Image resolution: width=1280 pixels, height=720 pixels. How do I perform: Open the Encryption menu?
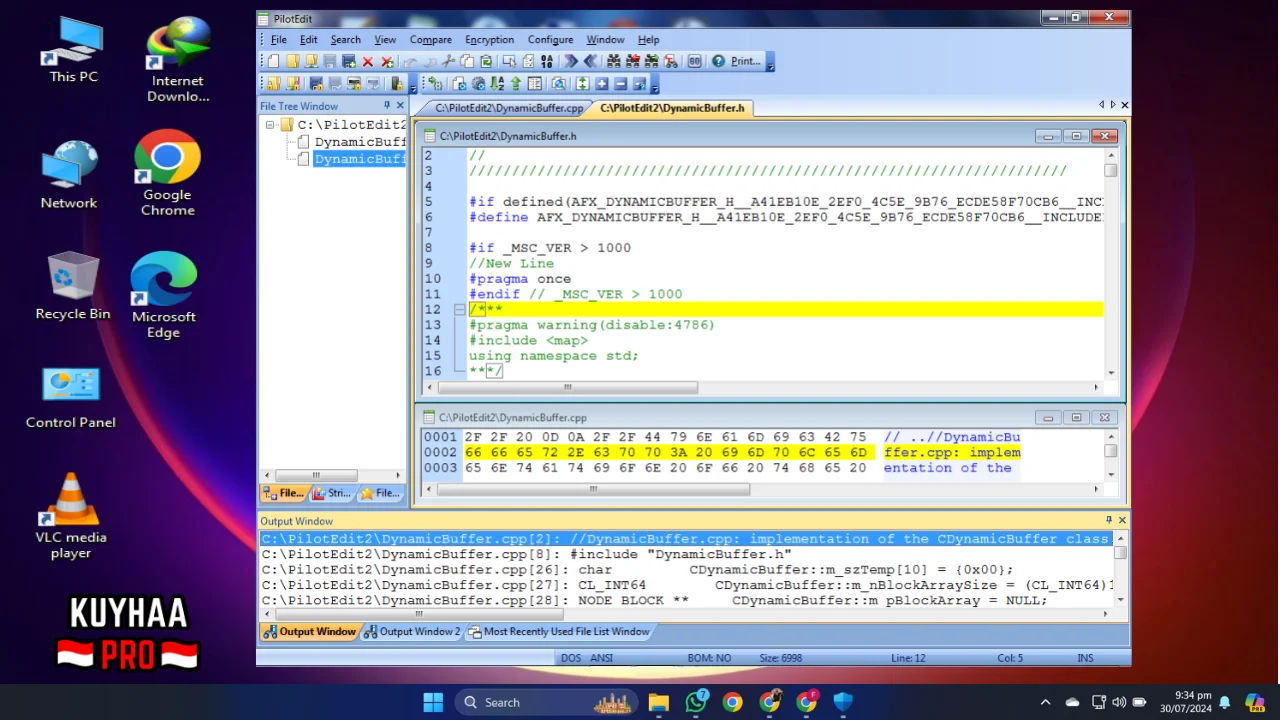[490, 39]
